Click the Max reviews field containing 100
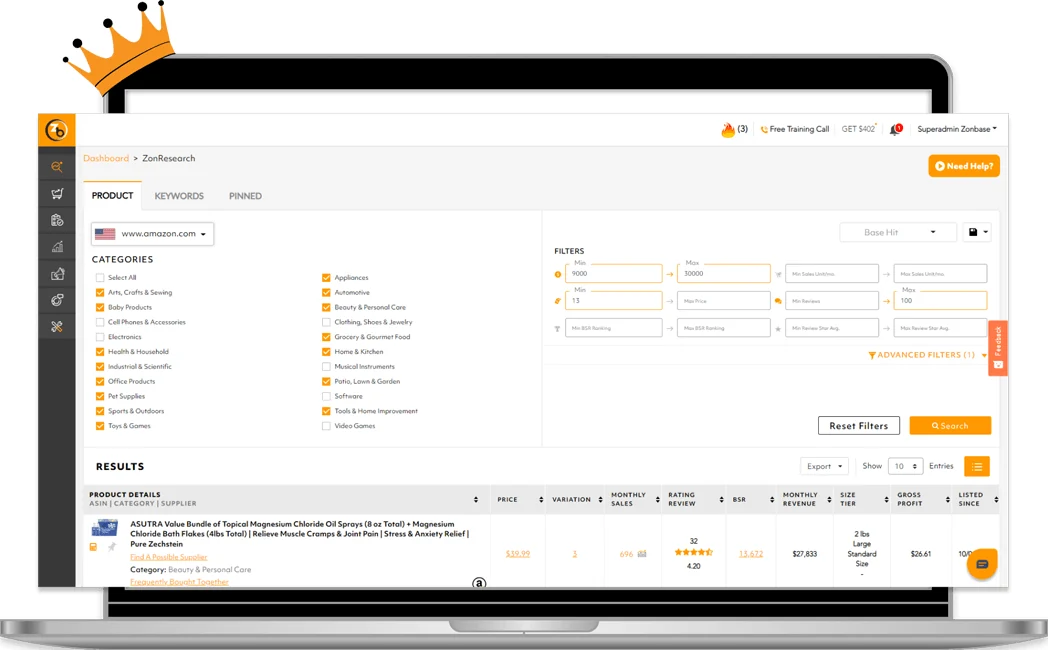This screenshot has width=1048, height=650. tap(940, 301)
